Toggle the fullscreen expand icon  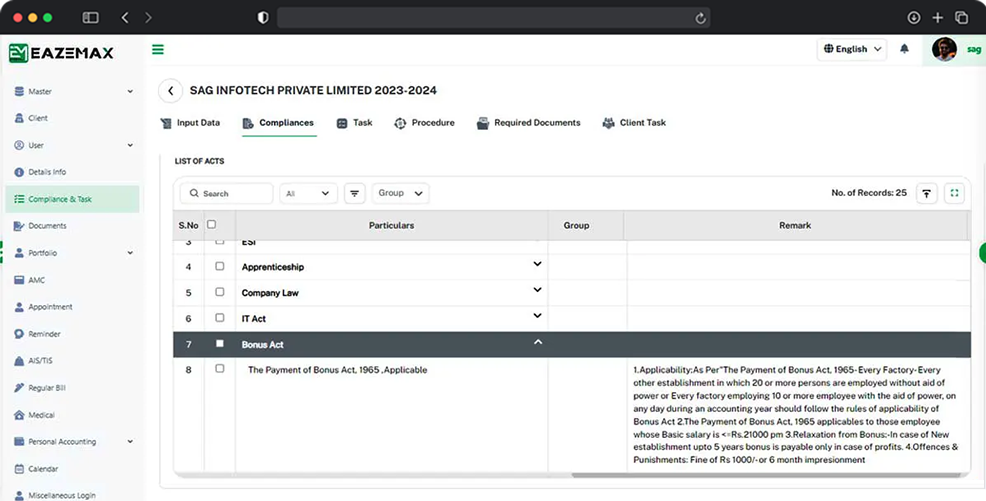pyautogui.click(x=954, y=193)
